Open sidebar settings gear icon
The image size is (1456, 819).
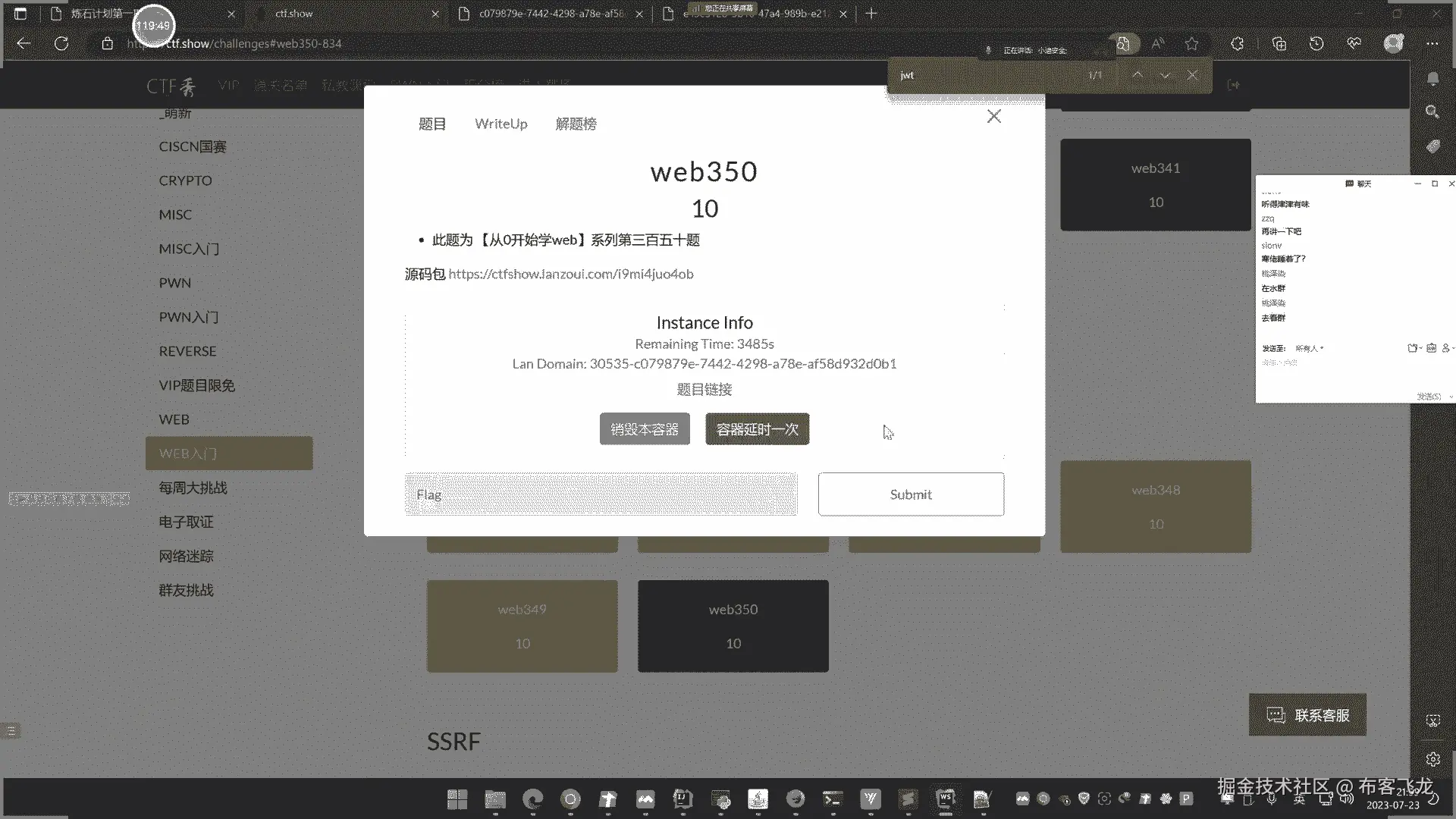pos(1432,759)
